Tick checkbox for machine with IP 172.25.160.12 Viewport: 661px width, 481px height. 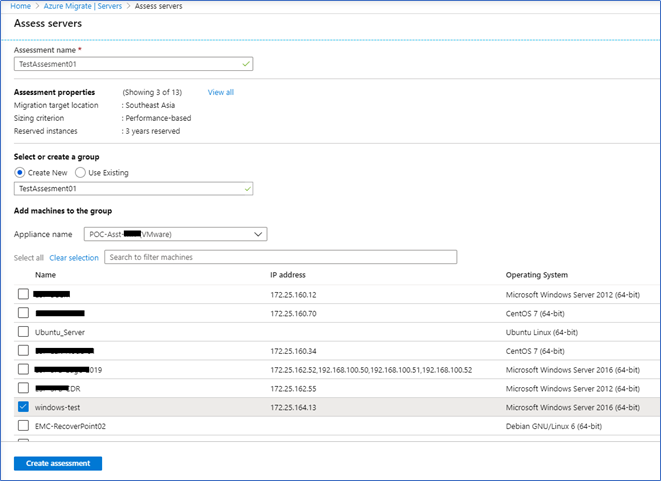[x=23, y=294]
